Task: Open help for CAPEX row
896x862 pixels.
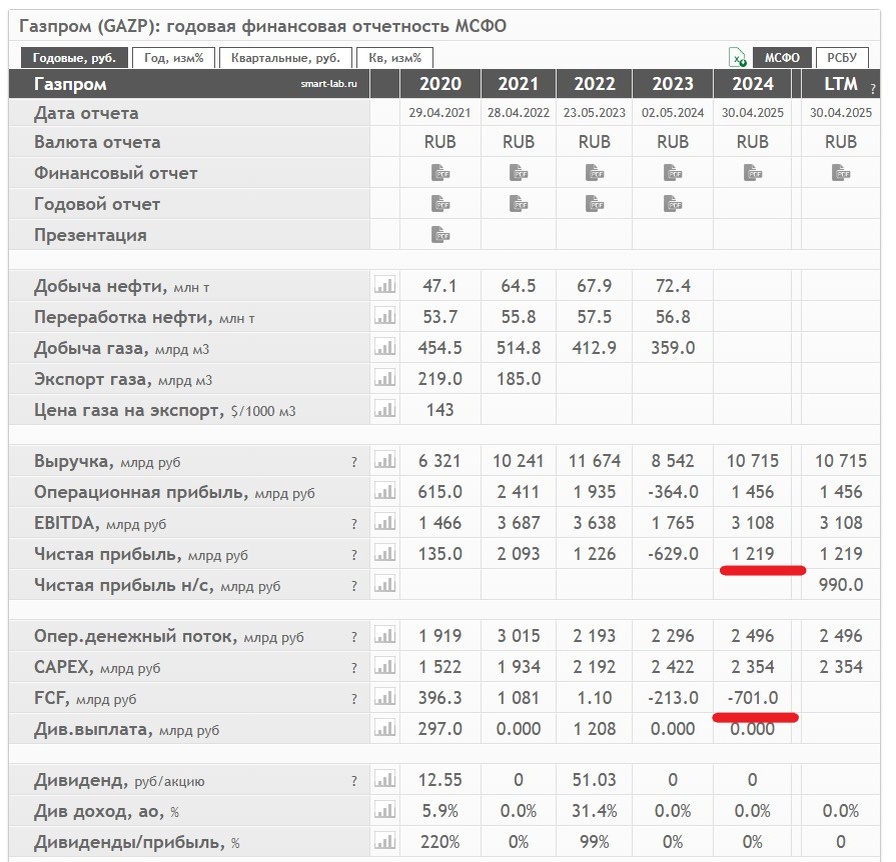Action: (x=354, y=668)
